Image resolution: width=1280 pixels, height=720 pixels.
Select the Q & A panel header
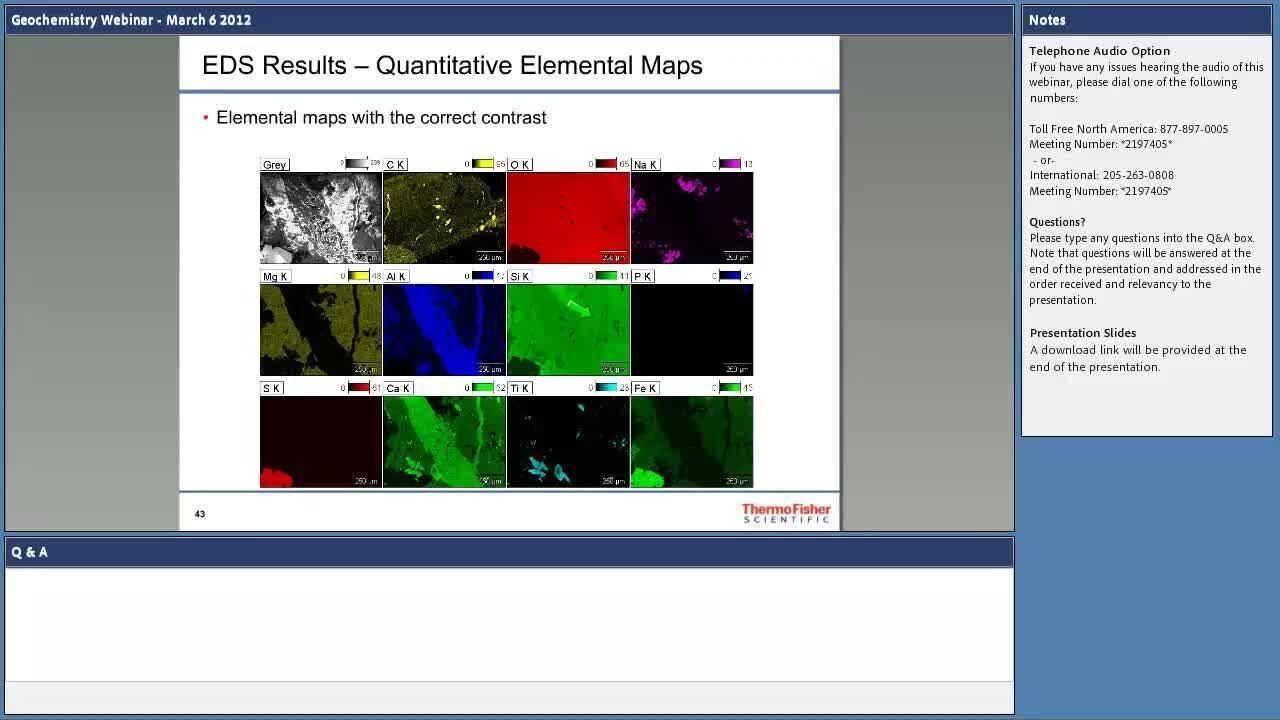[x=509, y=552]
